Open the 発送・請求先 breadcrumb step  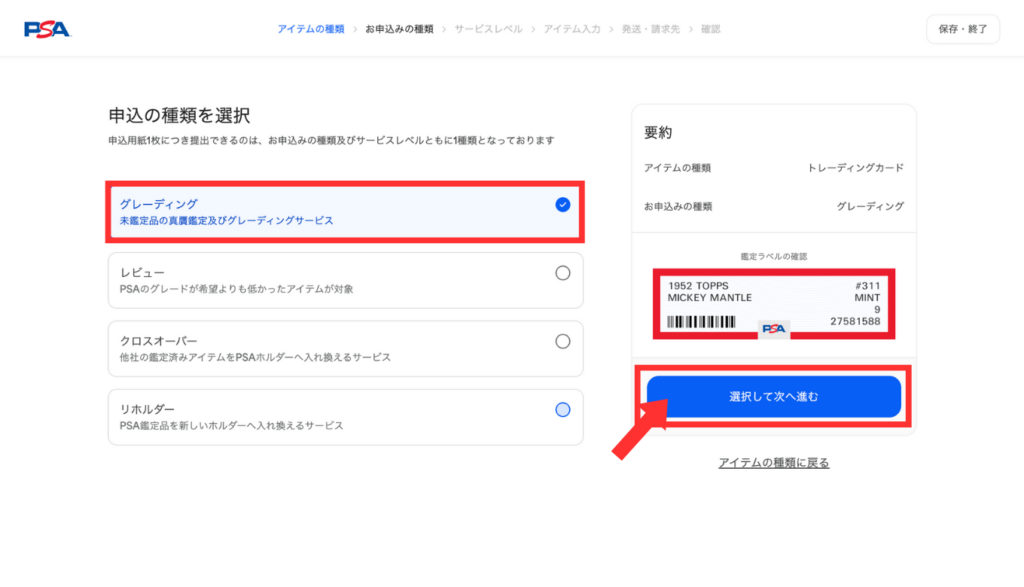pyautogui.click(x=650, y=29)
